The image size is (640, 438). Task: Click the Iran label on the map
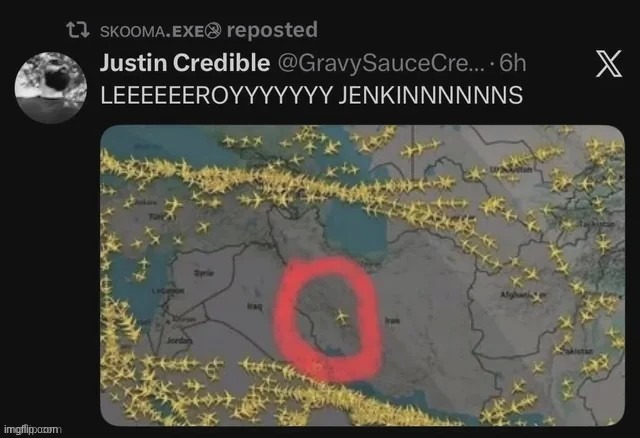[x=392, y=321]
